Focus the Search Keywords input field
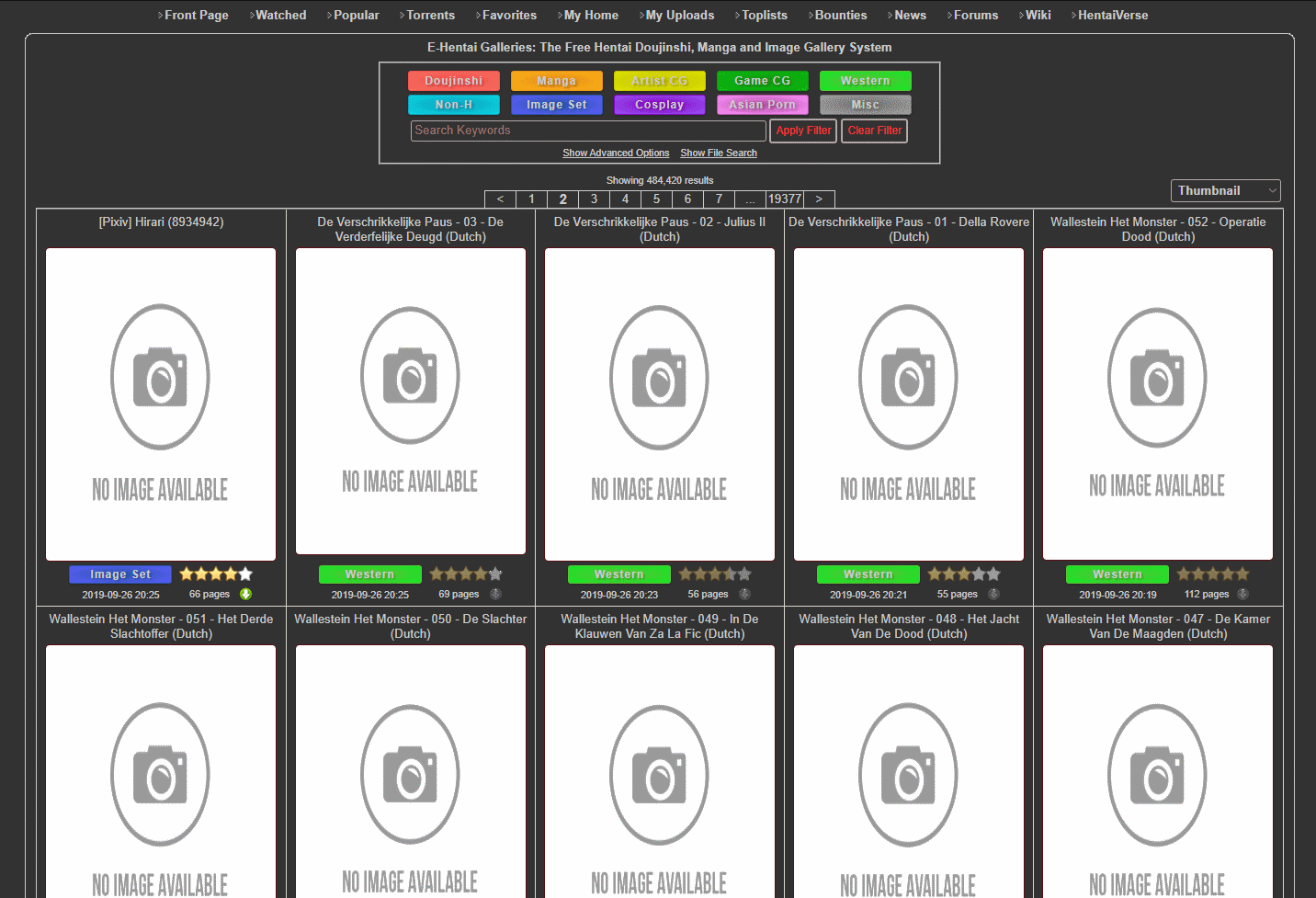This screenshot has height=898, width=1316. tap(588, 131)
